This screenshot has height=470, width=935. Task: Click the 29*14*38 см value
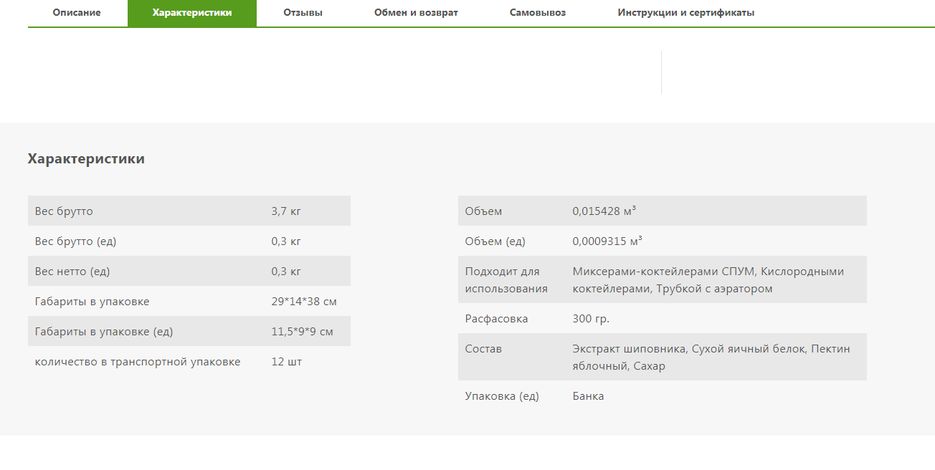click(x=304, y=302)
